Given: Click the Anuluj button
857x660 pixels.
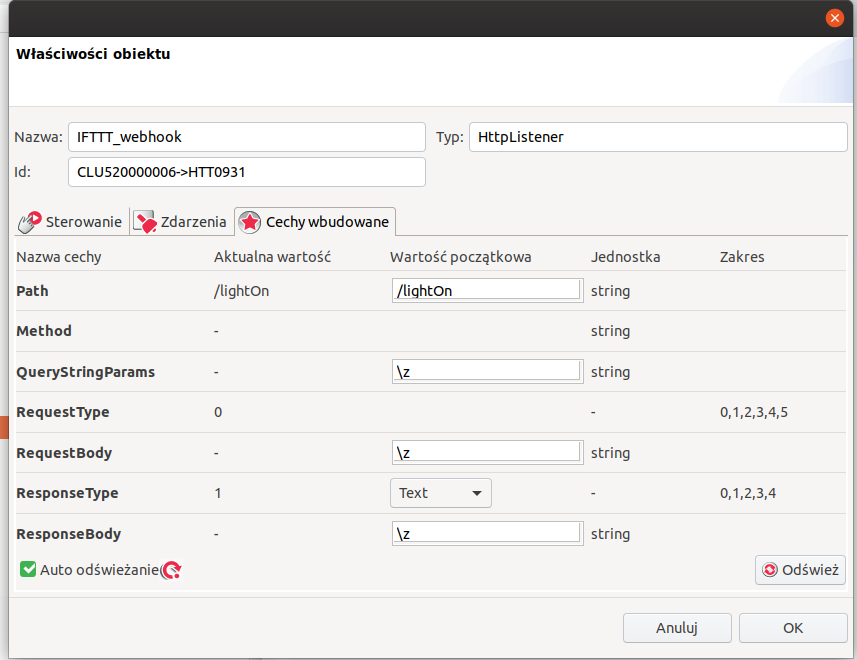Looking at the screenshot, I should [676, 628].
